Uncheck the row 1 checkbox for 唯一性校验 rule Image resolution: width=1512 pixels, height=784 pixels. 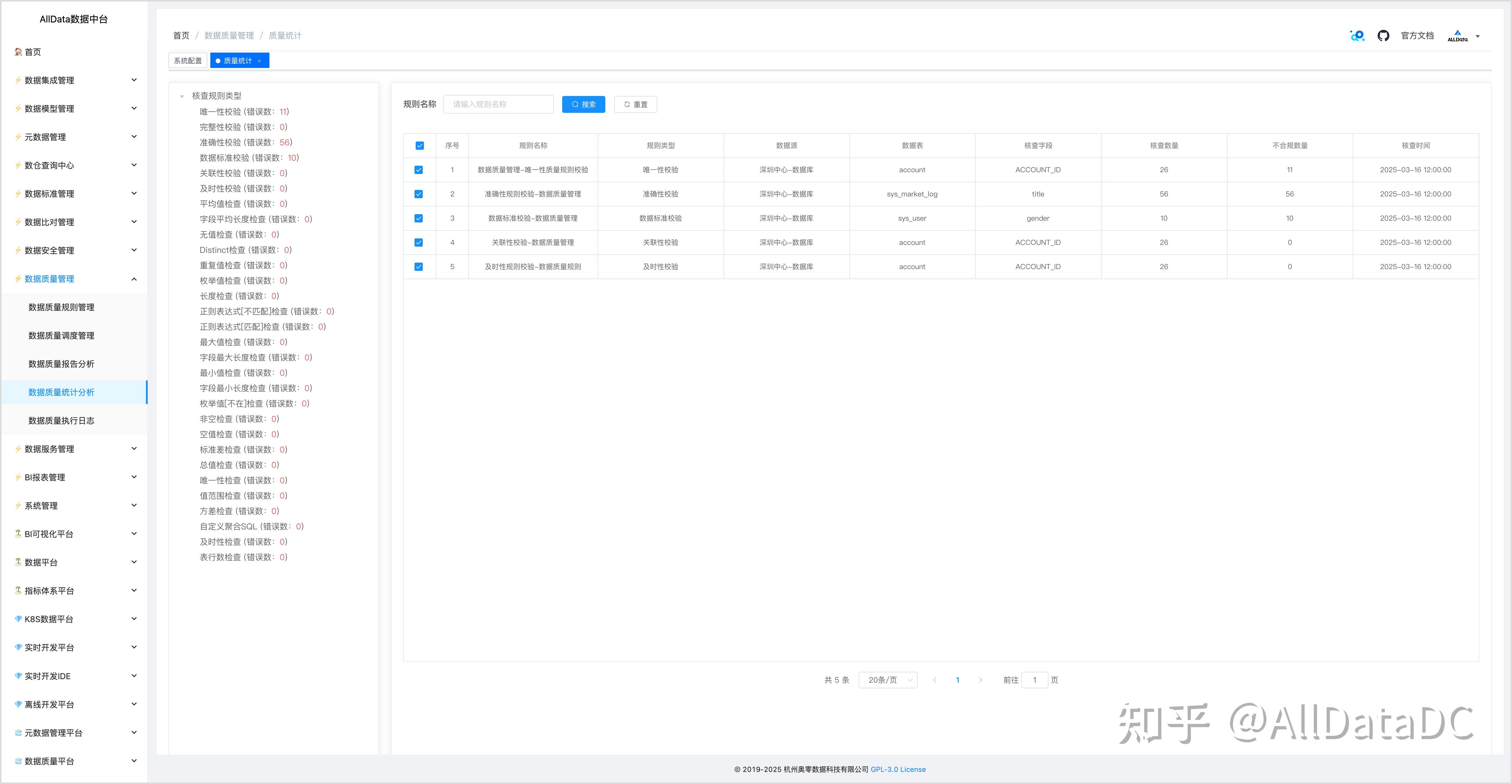[x=419, y=170]
